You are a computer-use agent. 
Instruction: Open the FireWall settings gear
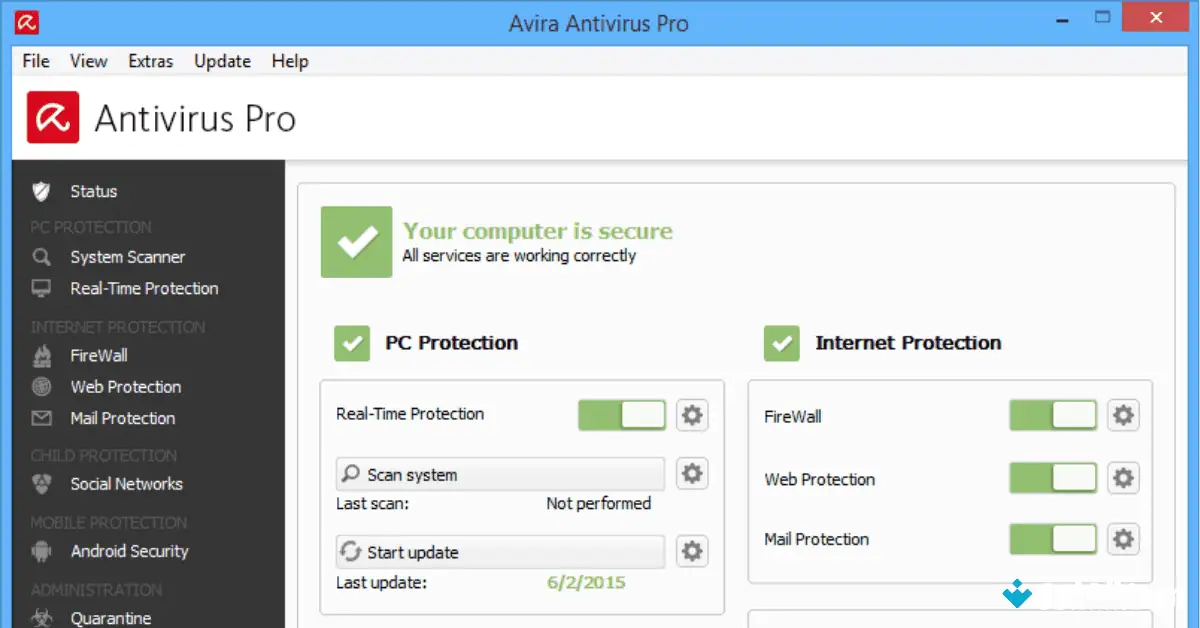pos(1123,416)
